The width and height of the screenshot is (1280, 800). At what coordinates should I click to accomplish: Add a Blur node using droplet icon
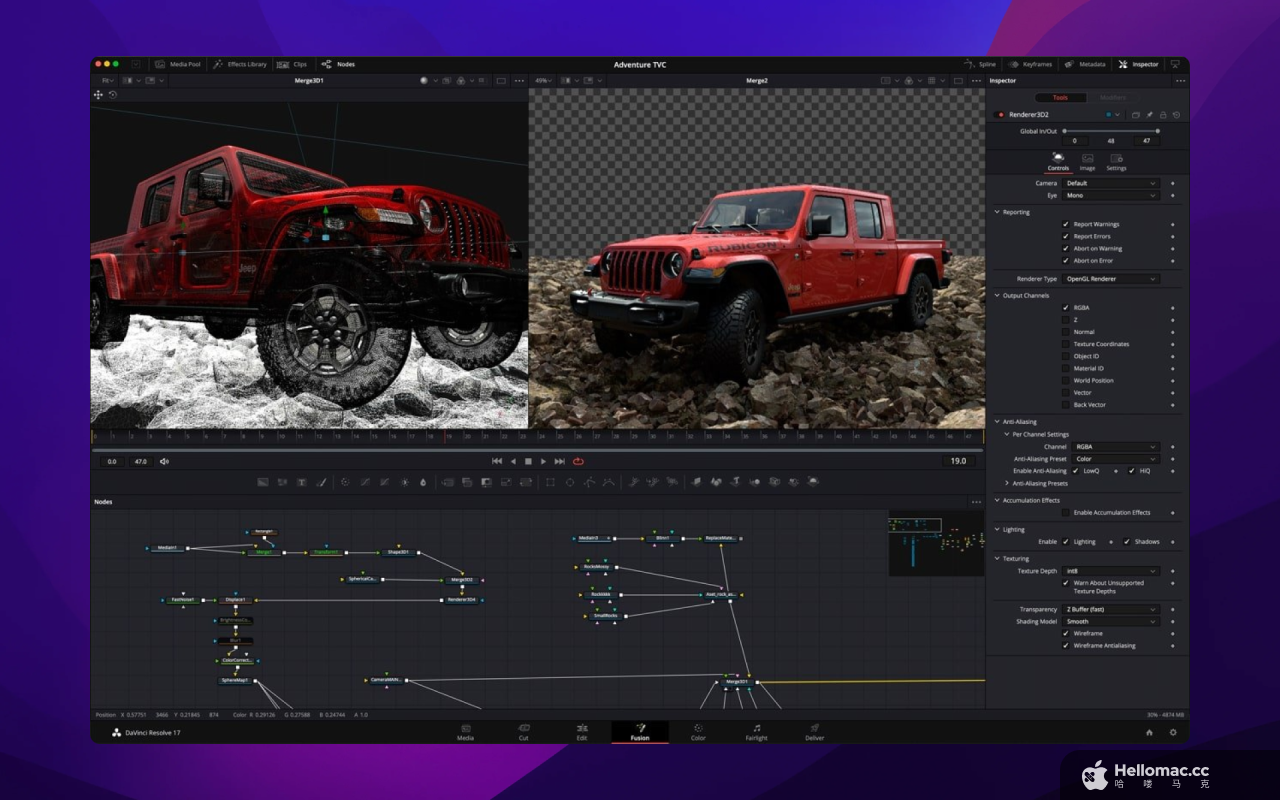pos(423,482)
